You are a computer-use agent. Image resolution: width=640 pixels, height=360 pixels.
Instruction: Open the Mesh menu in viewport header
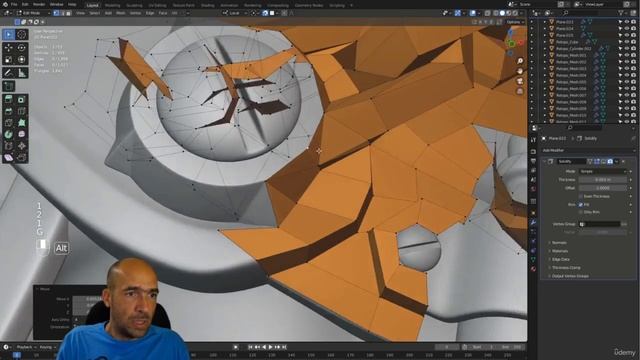click(x=121, y=13)
